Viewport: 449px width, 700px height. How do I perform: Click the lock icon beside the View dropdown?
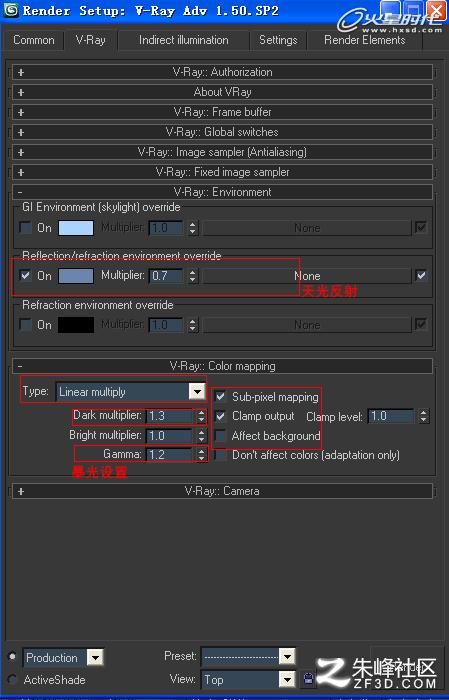pos(308,679)
